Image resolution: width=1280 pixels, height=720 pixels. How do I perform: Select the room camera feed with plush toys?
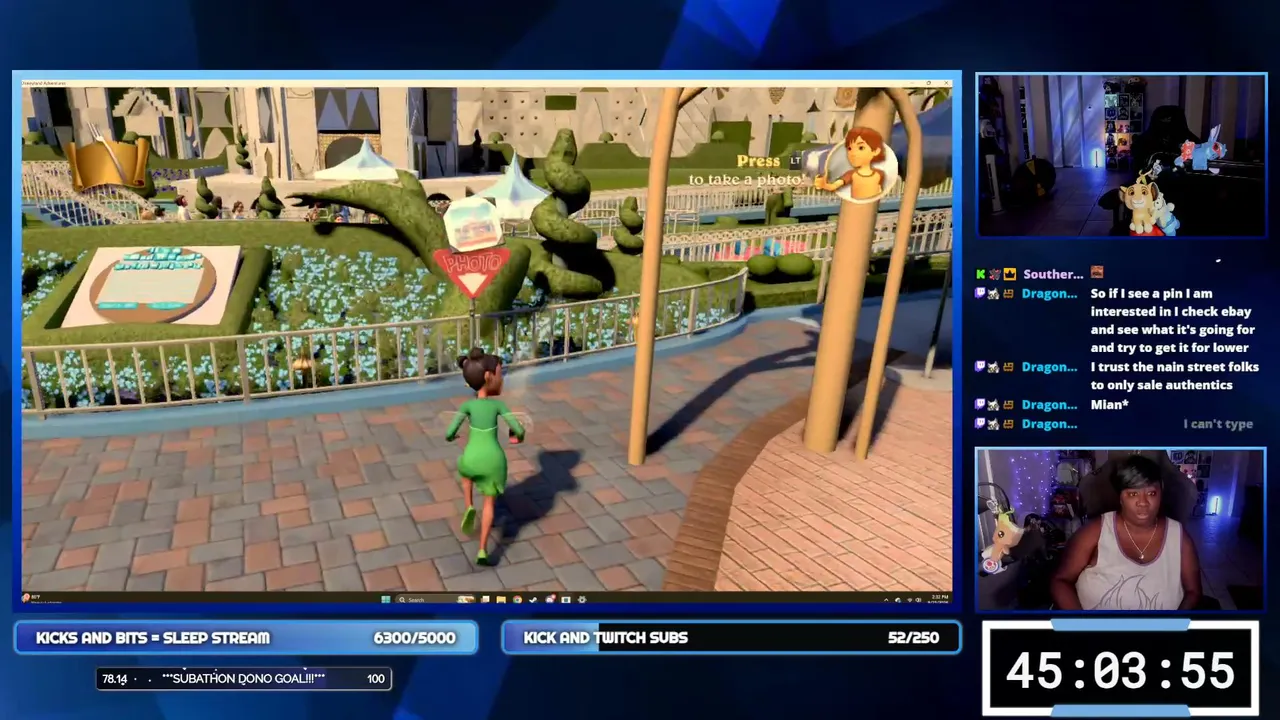[1121, 155]
